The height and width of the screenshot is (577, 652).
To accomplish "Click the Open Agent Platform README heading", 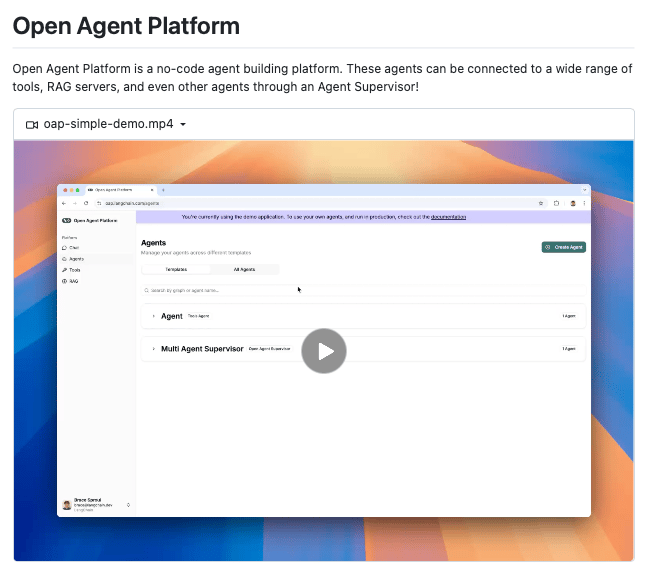I will pyautogui.click(x=126, y=26).
